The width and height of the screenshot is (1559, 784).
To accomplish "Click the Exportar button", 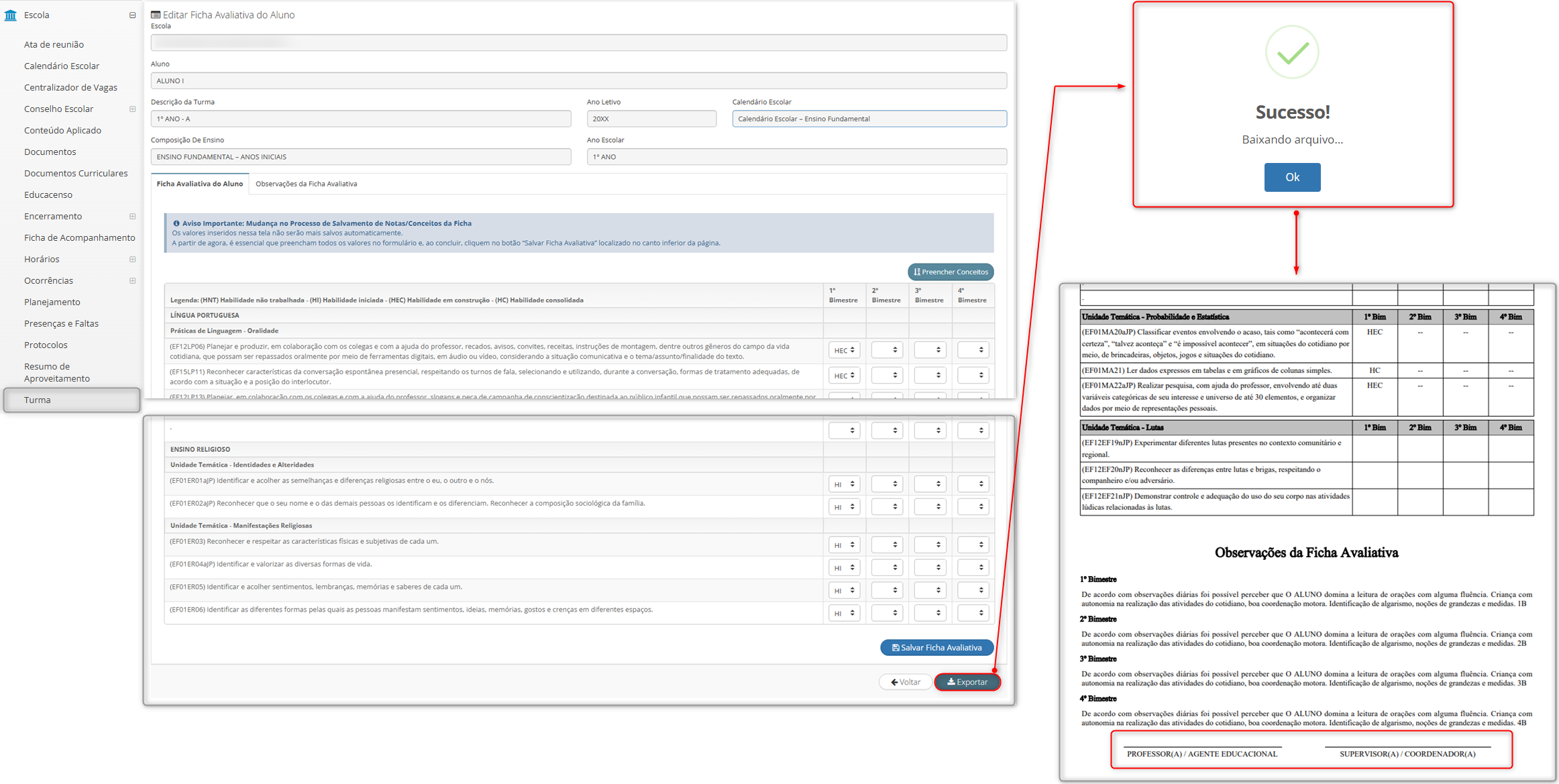I will (967, 682).
